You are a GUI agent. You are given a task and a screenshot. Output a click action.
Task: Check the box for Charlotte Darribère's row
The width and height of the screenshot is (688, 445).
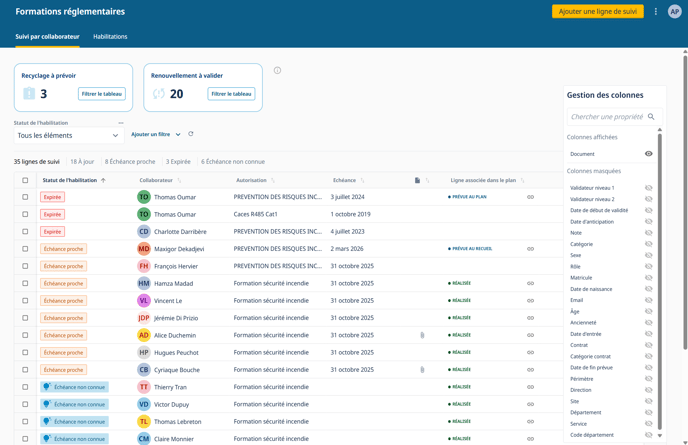coord(25,232)
